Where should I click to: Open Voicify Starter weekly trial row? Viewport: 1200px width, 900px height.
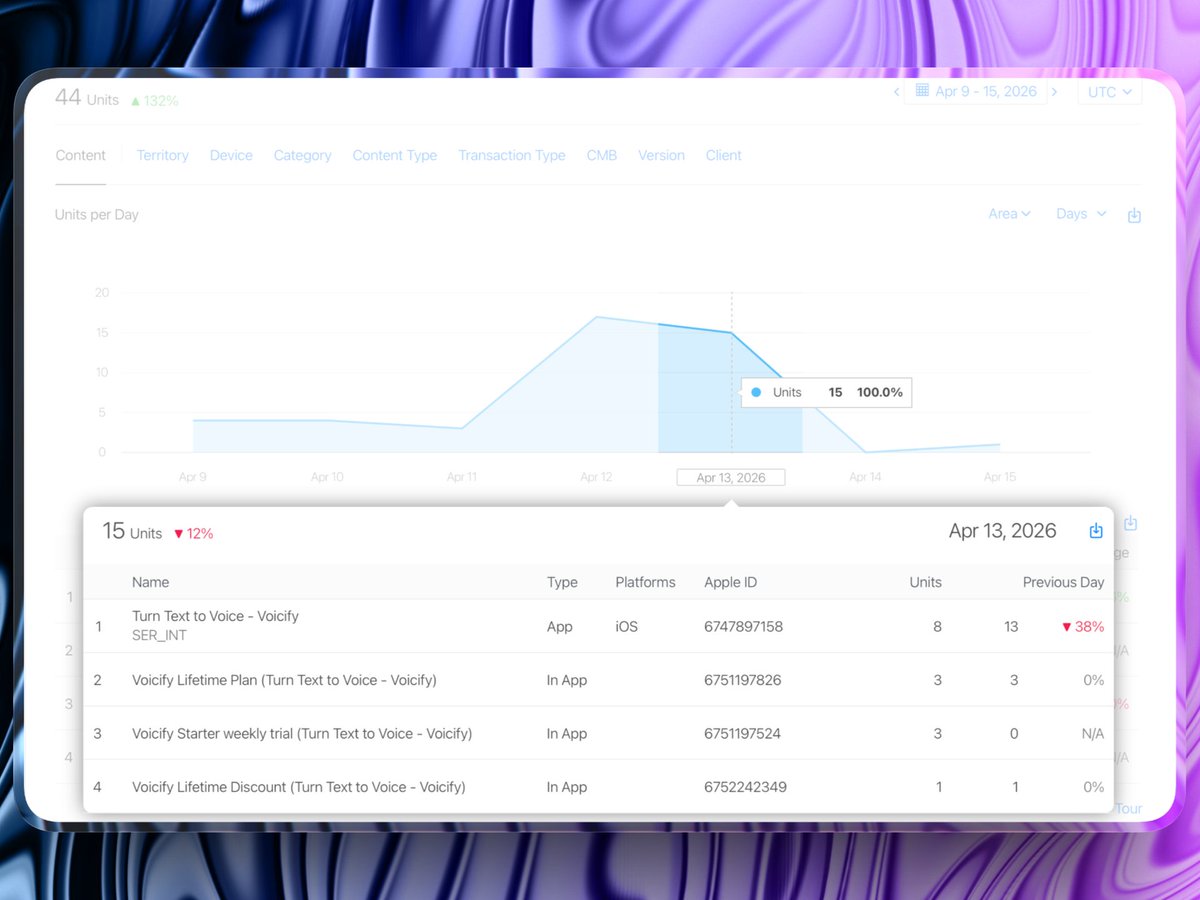point(598,733)
